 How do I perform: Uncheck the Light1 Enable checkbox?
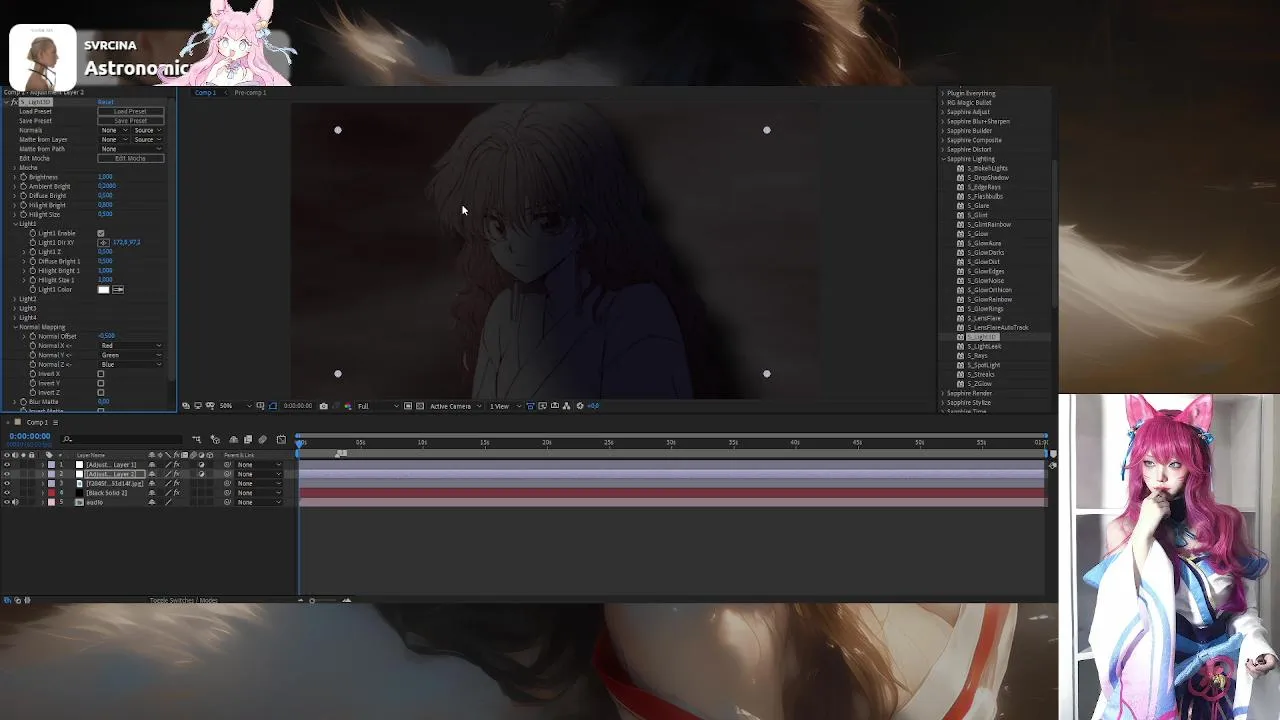click(x=100, y=233)
